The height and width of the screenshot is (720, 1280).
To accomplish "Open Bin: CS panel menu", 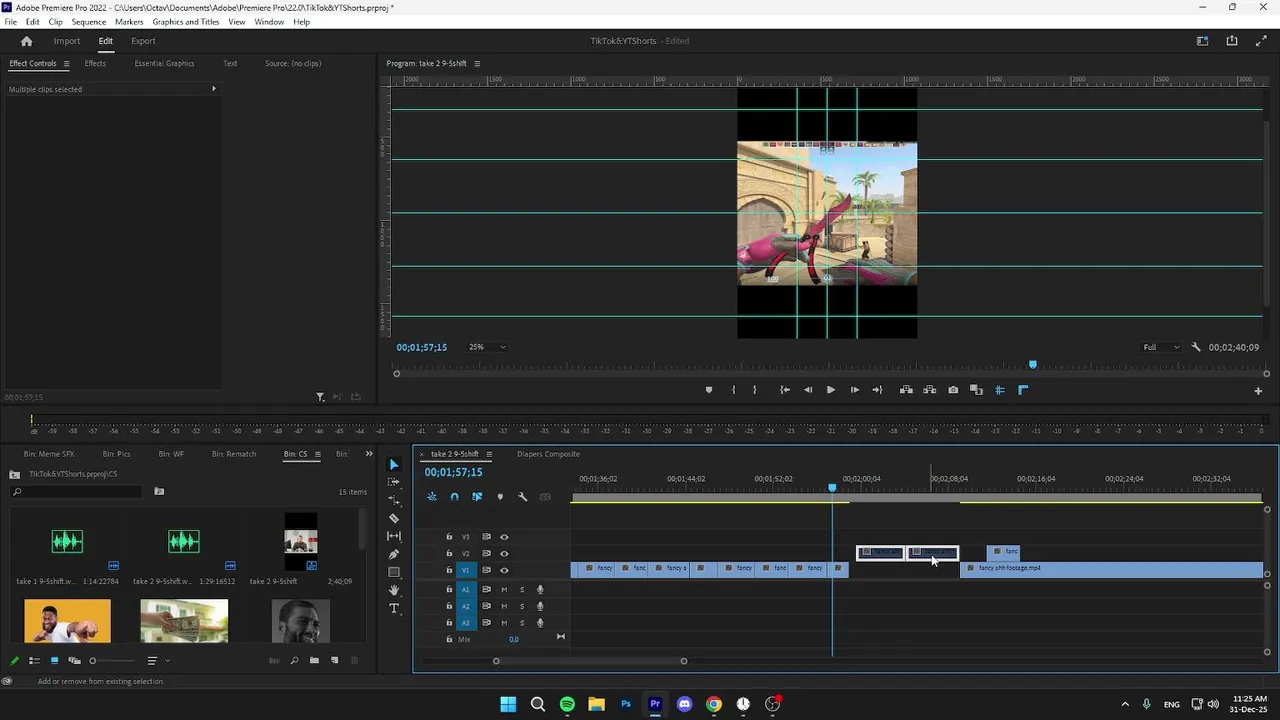I will click(317, 454).
